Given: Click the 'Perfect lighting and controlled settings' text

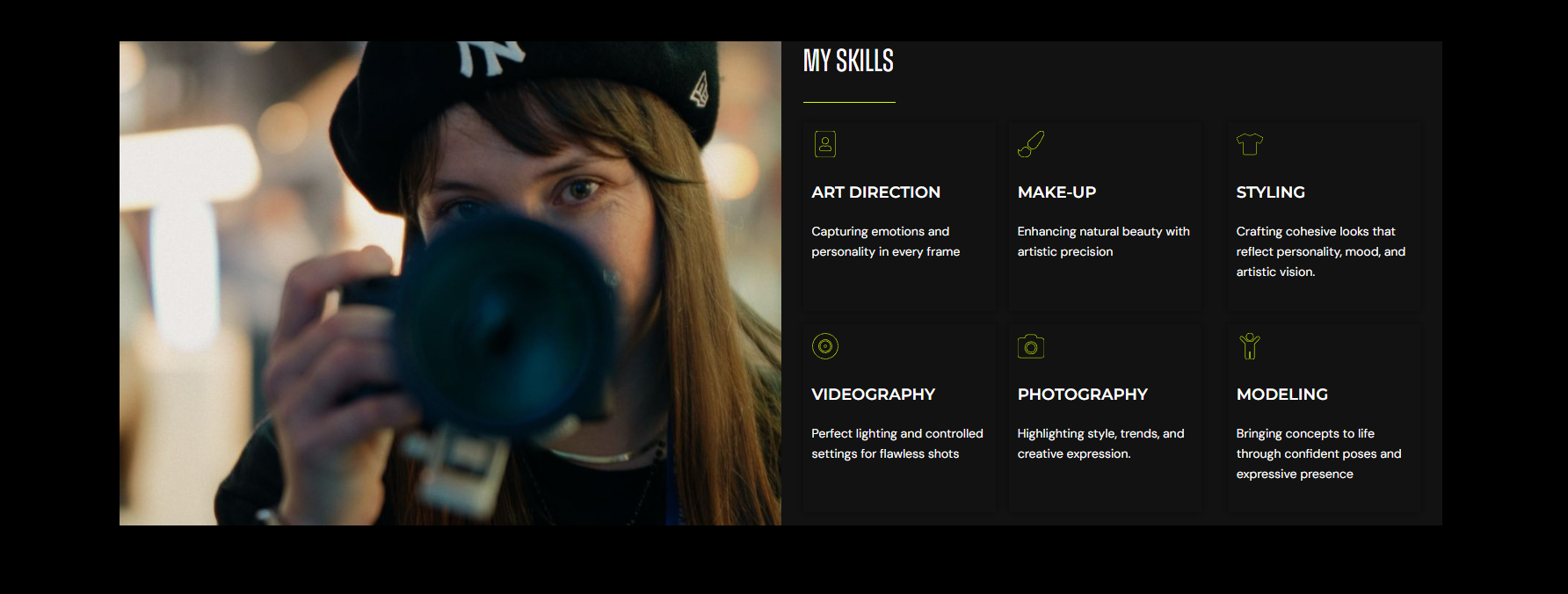Looking at the screenshot, I should (897, 444).
